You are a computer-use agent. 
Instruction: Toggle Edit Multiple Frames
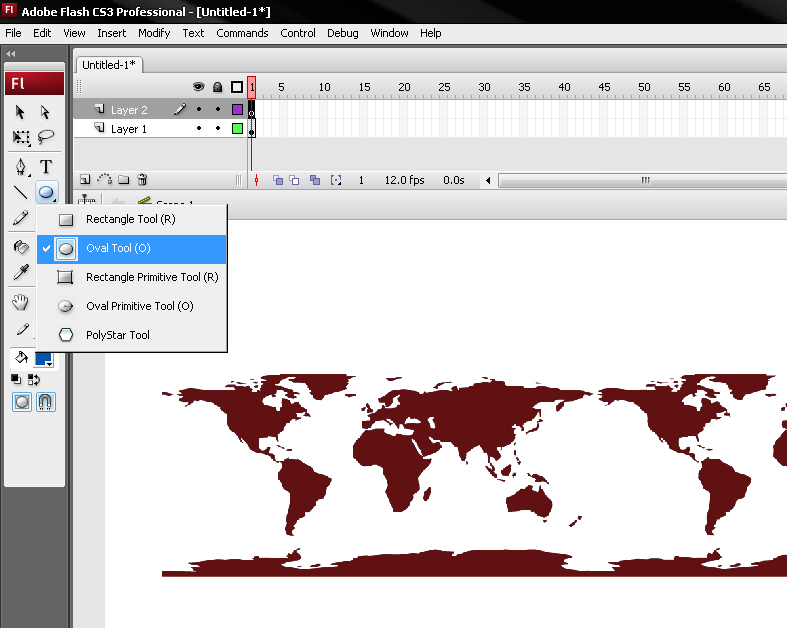[315, 180]
